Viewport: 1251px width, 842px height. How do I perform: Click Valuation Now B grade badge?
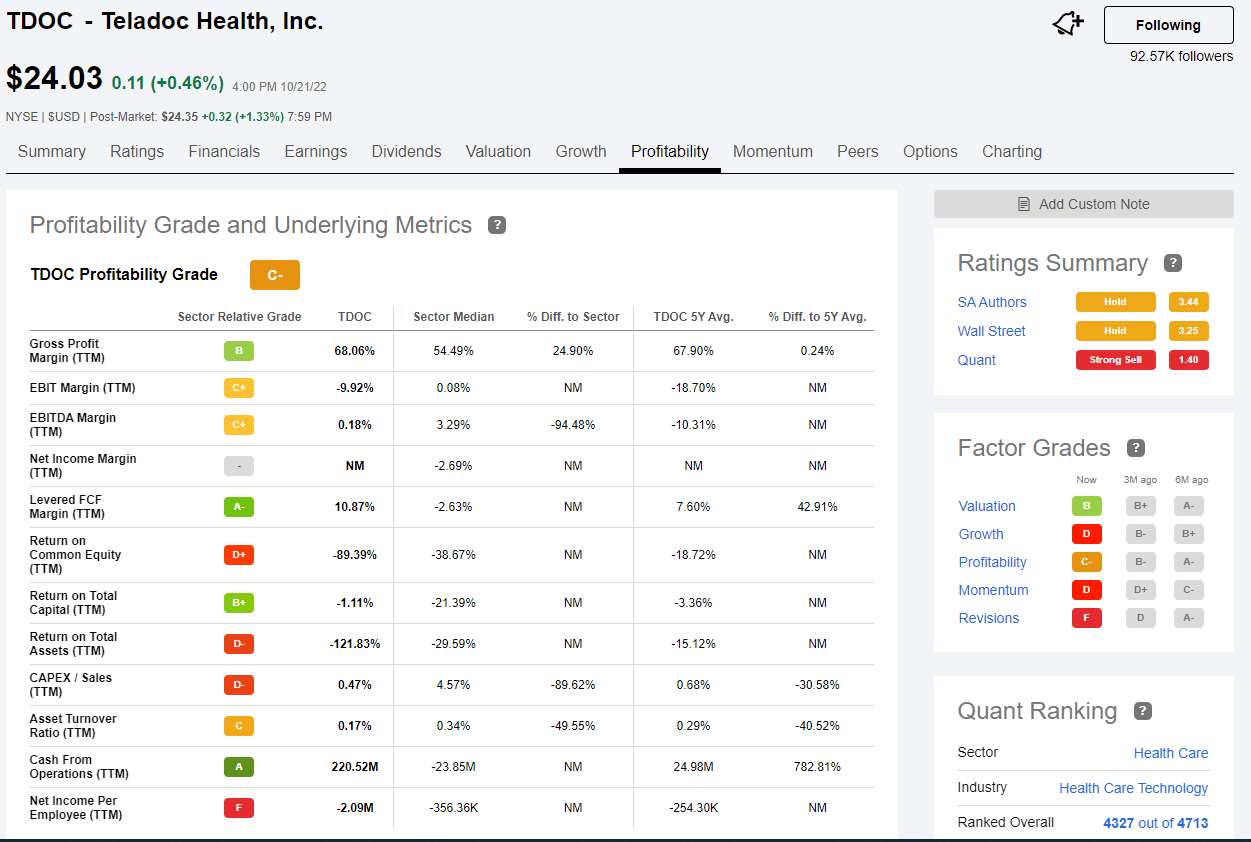(1087, 506)
